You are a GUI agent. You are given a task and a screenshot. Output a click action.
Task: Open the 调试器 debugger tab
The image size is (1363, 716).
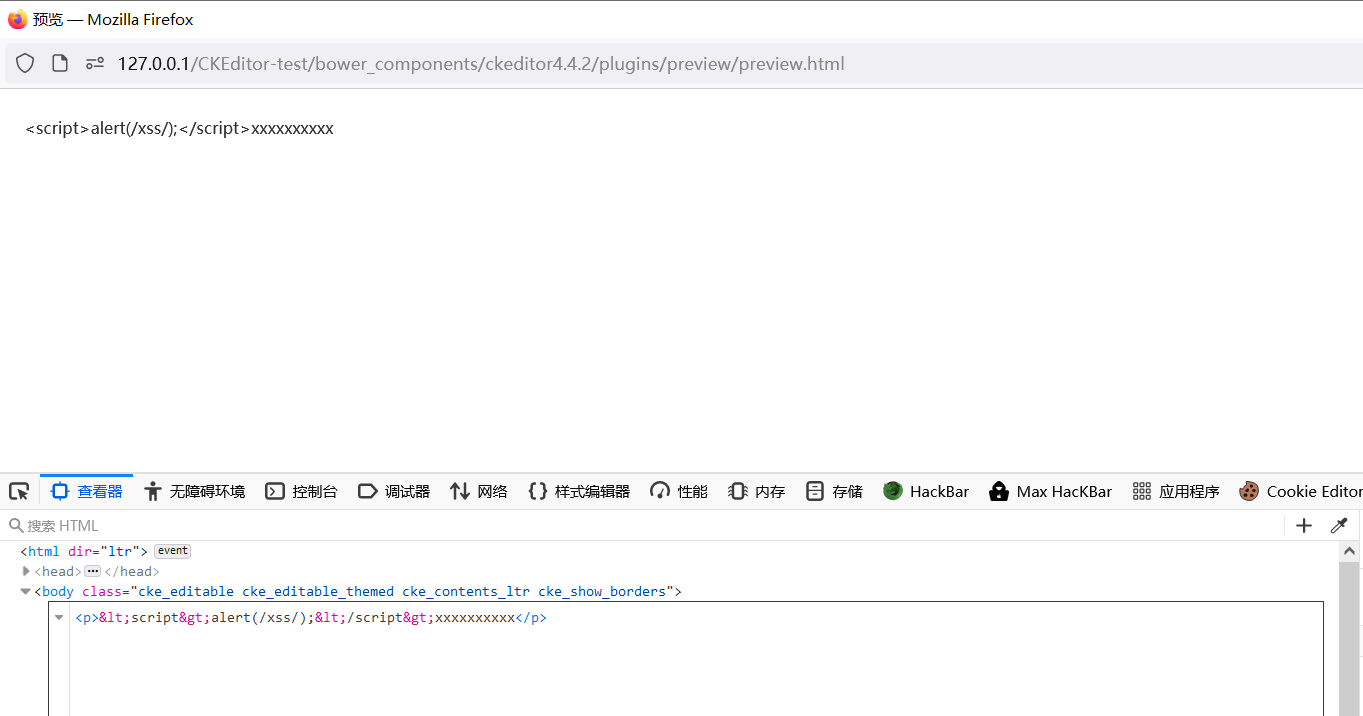coord(394,491)
